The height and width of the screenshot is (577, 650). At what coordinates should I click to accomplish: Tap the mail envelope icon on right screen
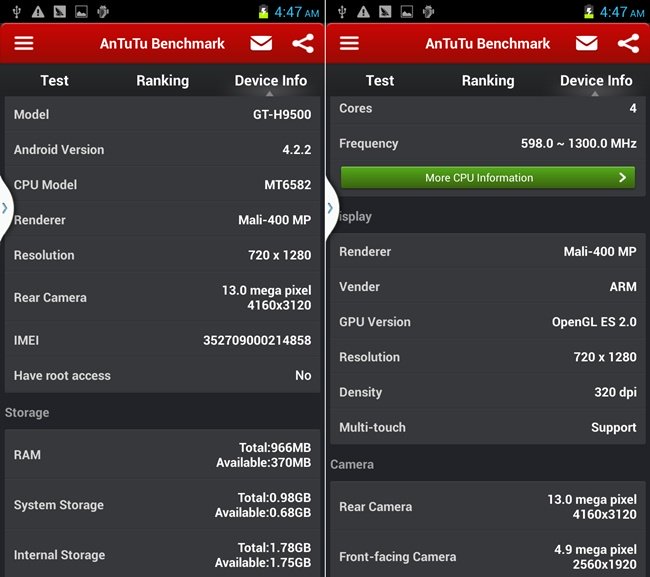pos(587,44)
